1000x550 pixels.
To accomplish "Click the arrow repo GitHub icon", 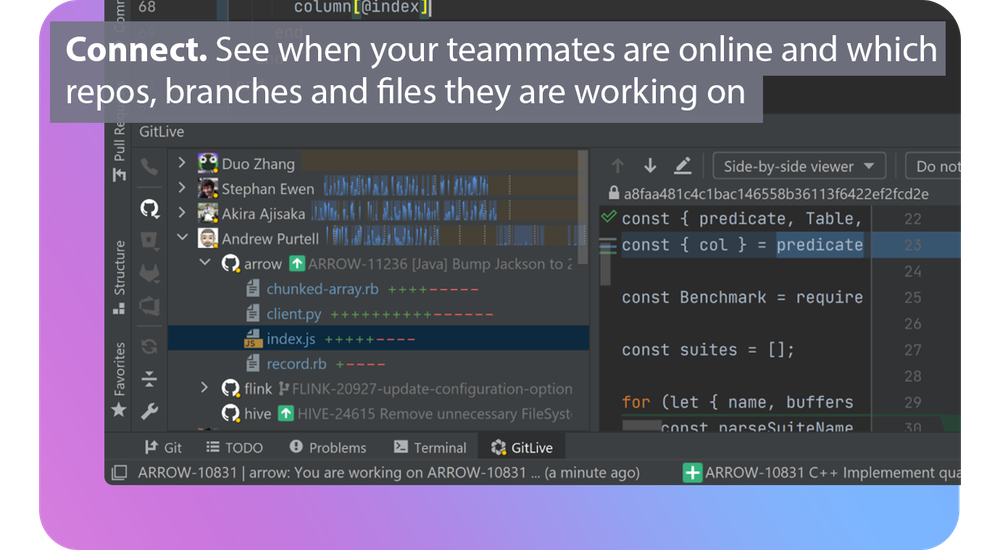I will tap(230, 263).
